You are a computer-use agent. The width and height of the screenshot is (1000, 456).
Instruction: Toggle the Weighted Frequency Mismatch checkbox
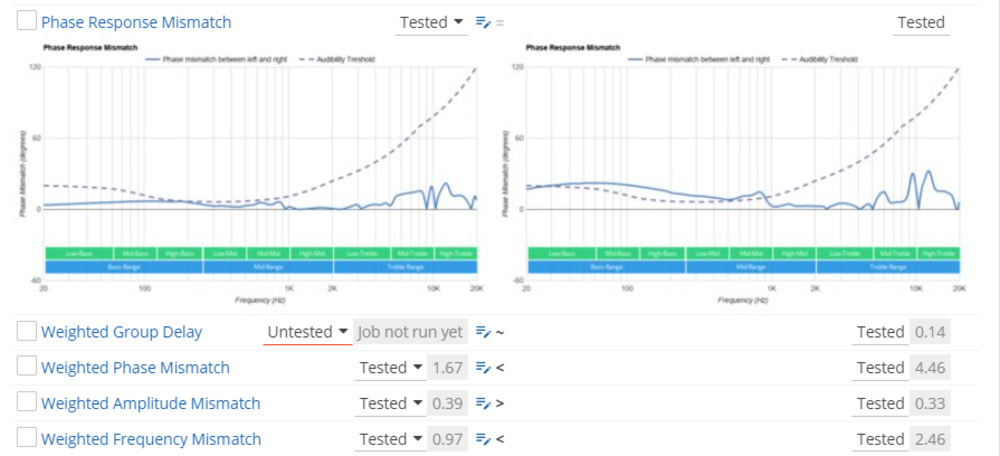click(27, 438)
